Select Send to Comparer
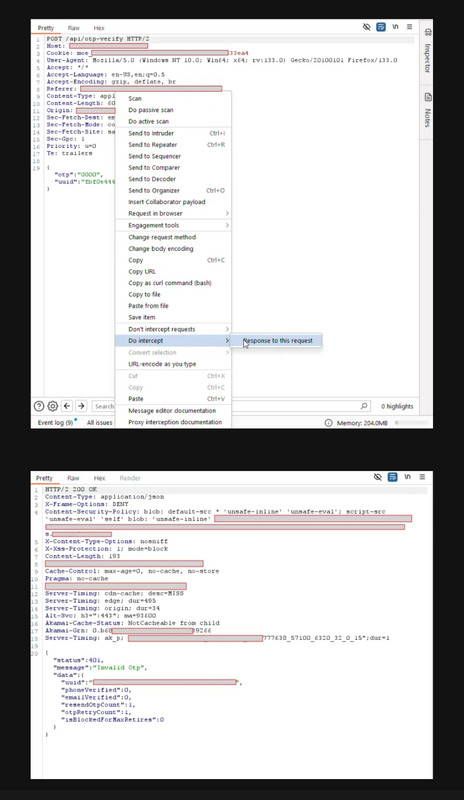Image resolution: width=464 pixels, height=800 pixels. (x=173, y=167)
